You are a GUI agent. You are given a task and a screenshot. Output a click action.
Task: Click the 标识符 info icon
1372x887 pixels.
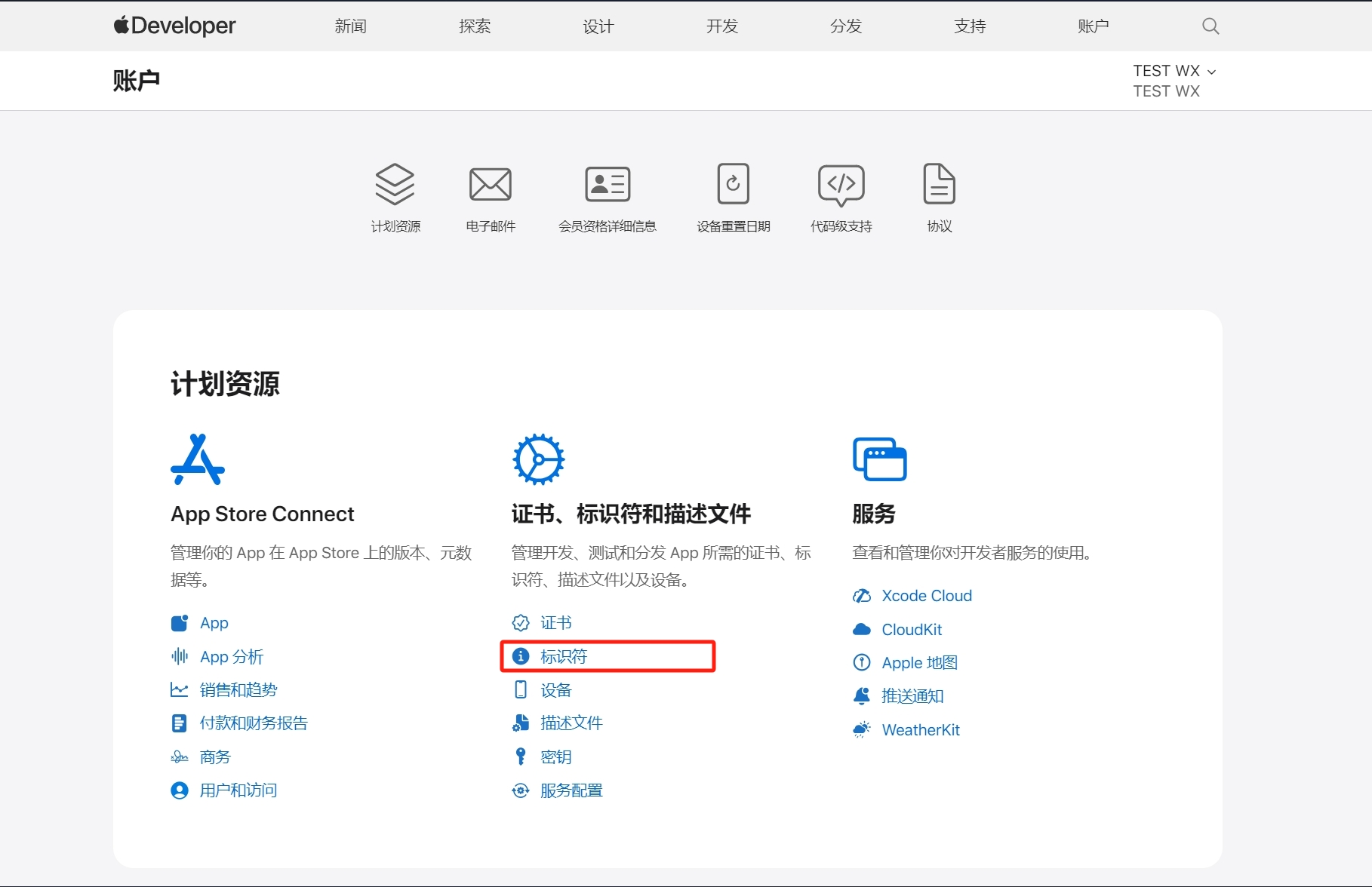tap(521, 656)
